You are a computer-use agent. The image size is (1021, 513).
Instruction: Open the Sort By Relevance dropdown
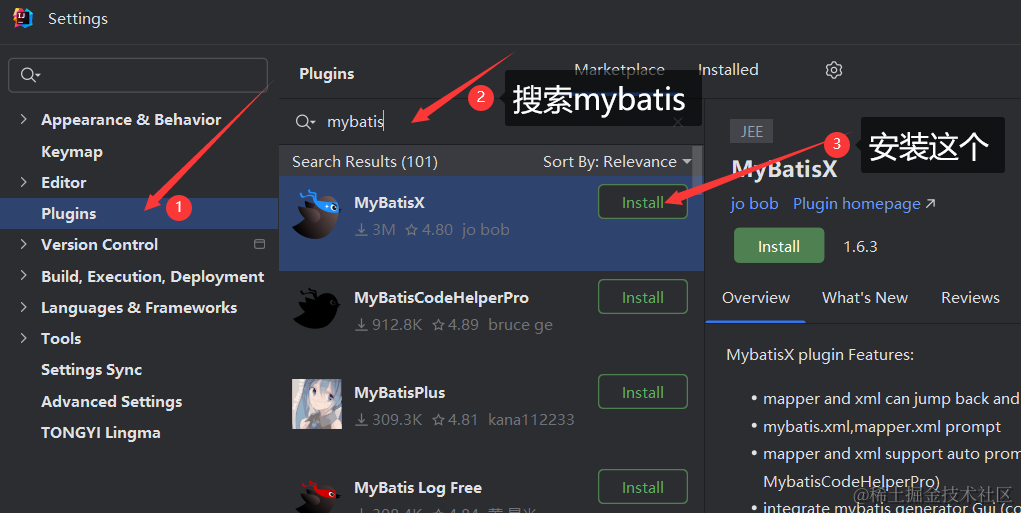point(616,162)
